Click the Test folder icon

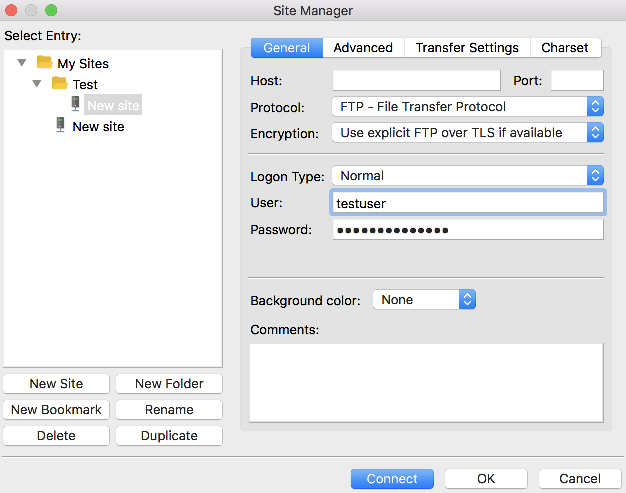pyautogui.click(x=60, y=84)
